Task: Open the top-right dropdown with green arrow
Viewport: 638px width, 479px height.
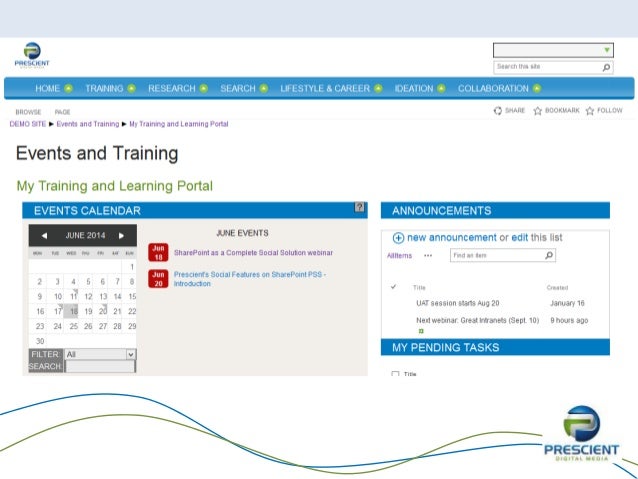Action: pyautogui.click(x=553, y=50)
